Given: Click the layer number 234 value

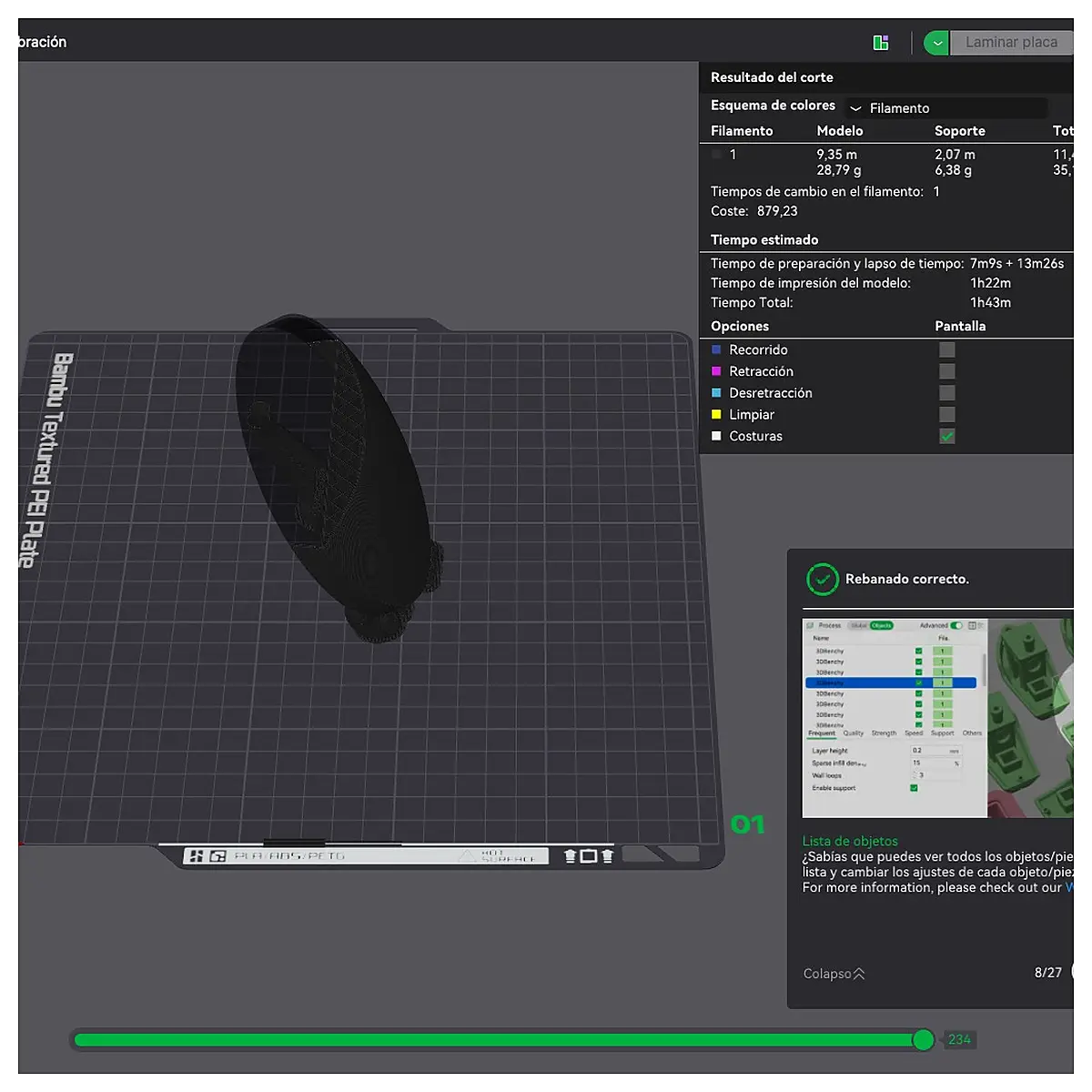Looking at the screenshot, I should pos(959,1039).
